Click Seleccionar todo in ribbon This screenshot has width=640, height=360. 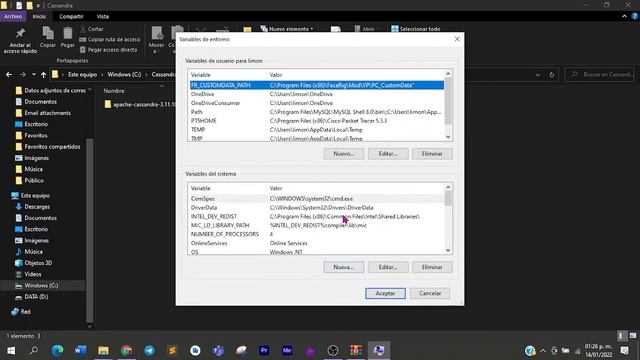point(416,29)
